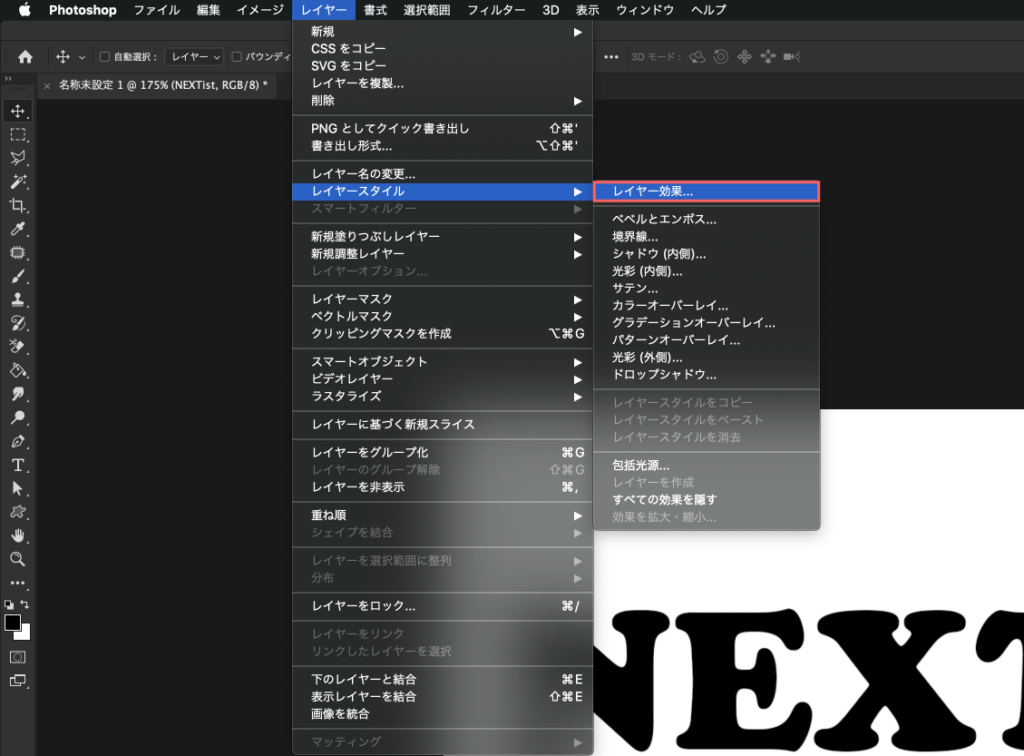The height and width of the screenshot is (756, 1024).
Task: Select the Eyedropper tool
Action: click(x=18, y=228)
